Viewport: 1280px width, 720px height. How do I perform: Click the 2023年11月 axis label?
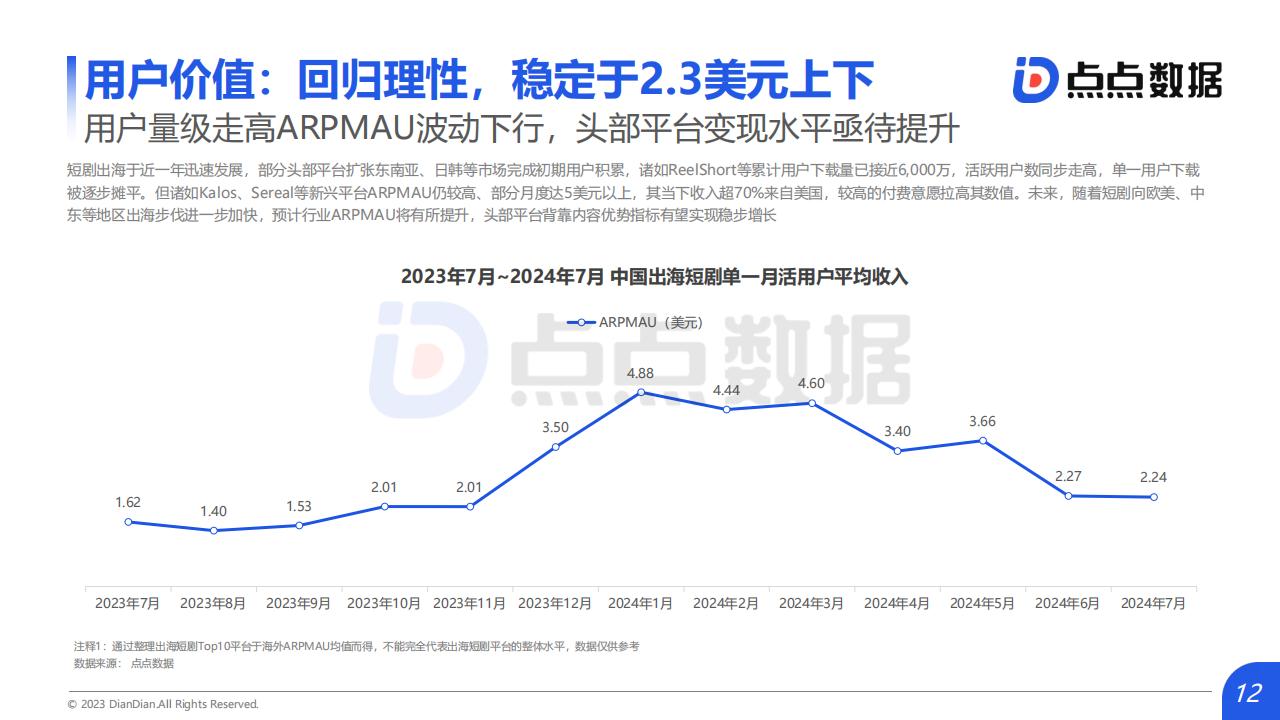tap(470, 604)
